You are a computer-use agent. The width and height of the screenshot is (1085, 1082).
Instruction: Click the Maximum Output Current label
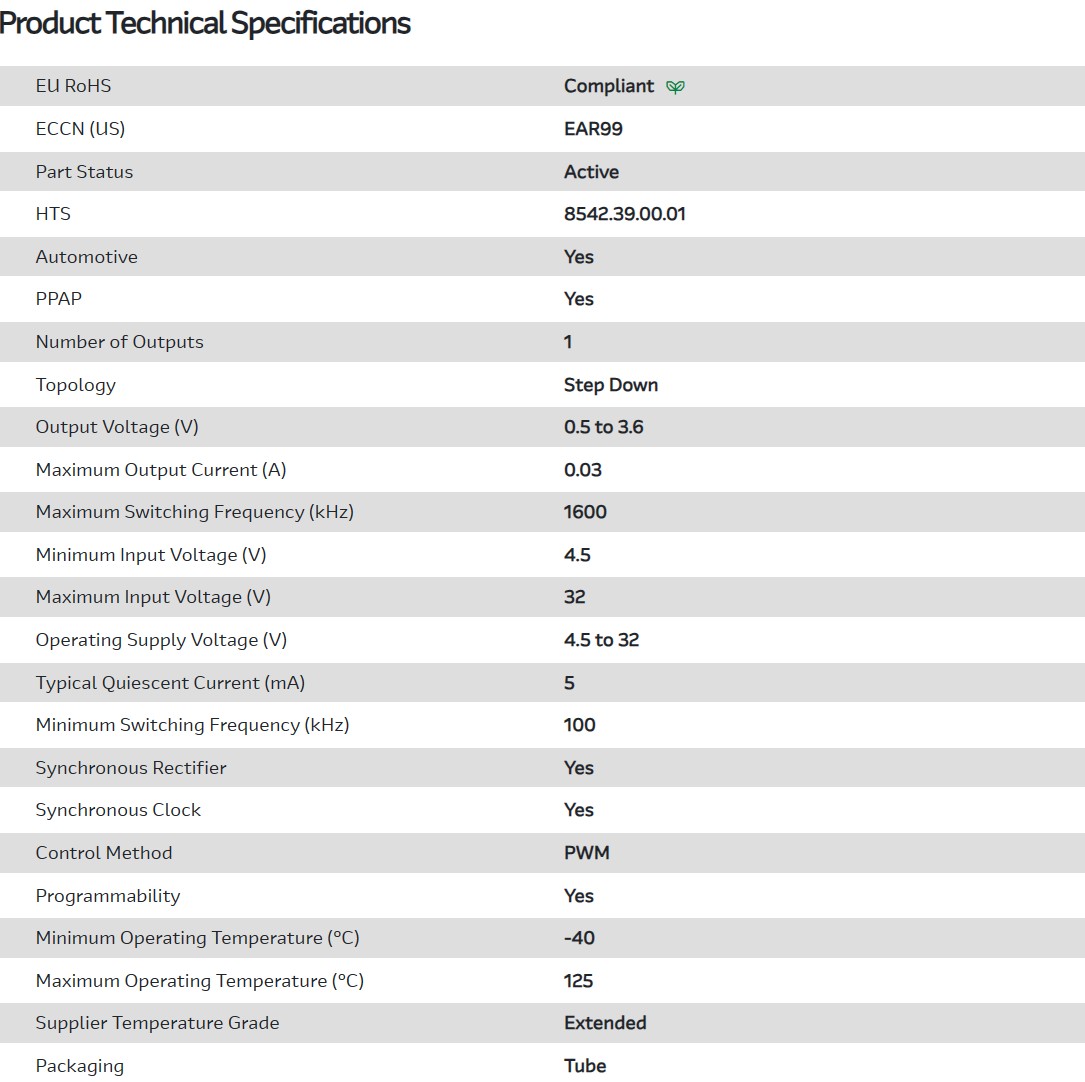160,470
